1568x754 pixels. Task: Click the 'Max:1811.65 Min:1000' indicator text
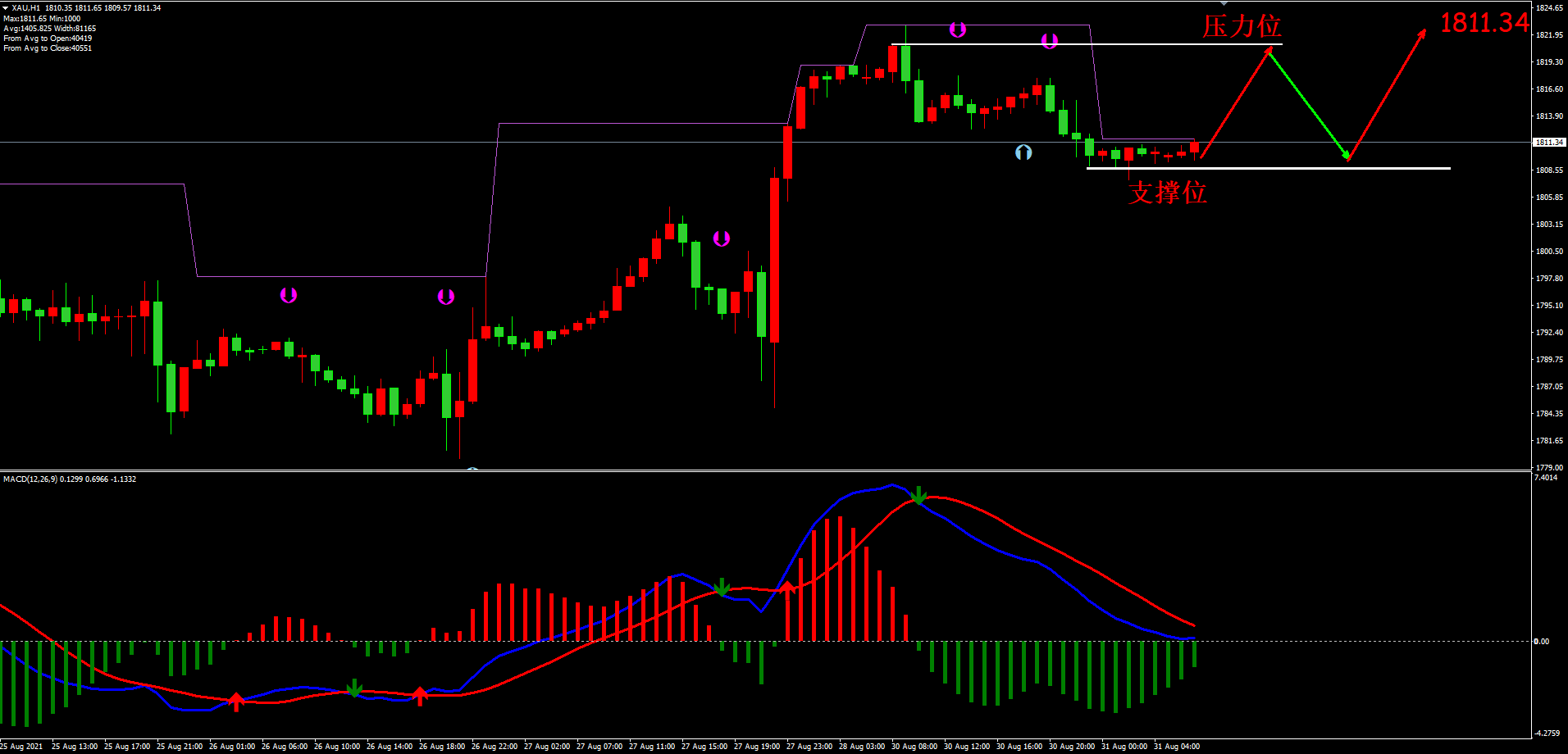42,18
